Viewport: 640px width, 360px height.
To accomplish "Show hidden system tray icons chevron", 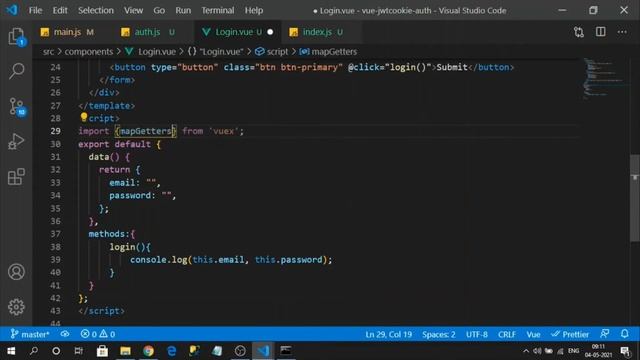I will point(526,351).
